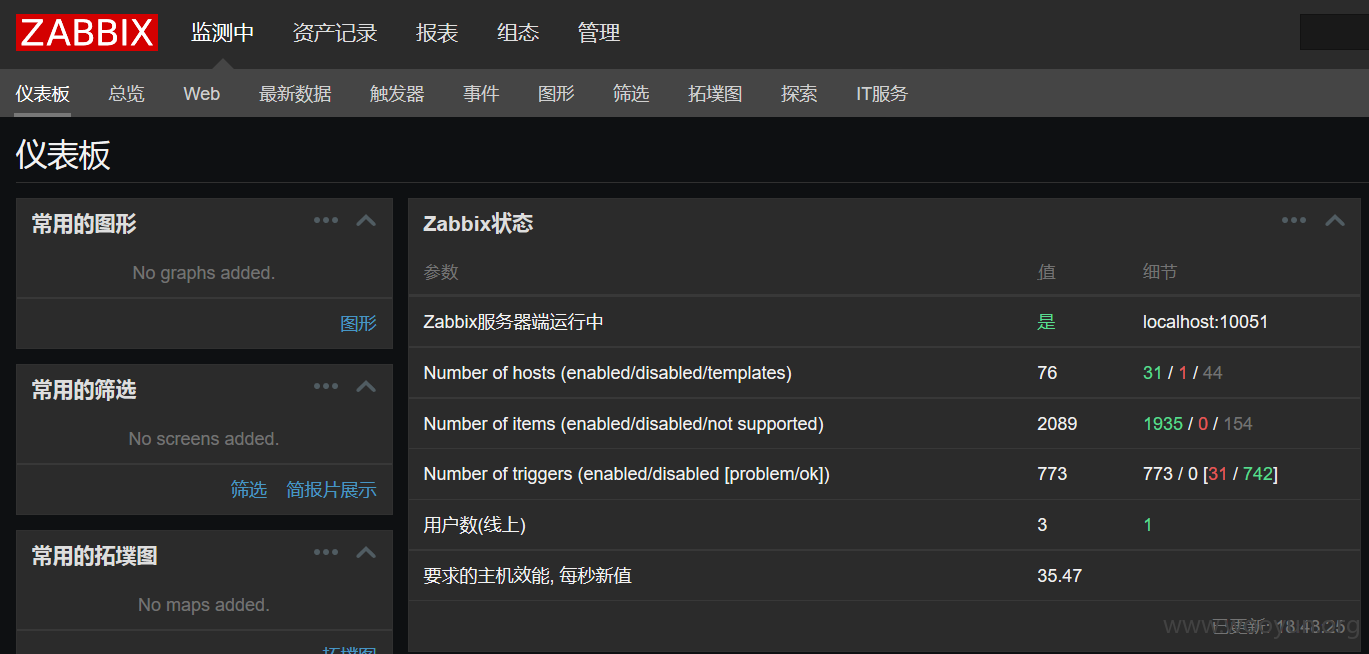Click the items total value 2089
The height and width of the screenshot is (654, 1369).
click(x=1057, y=424)
